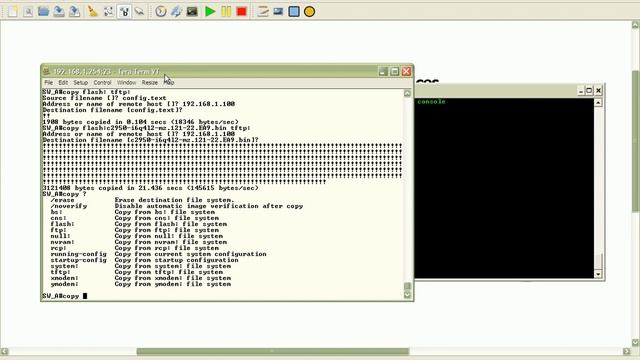Click the New blank topology icon
This screenshot has height=360, width=640.
[x=13, y=11]
